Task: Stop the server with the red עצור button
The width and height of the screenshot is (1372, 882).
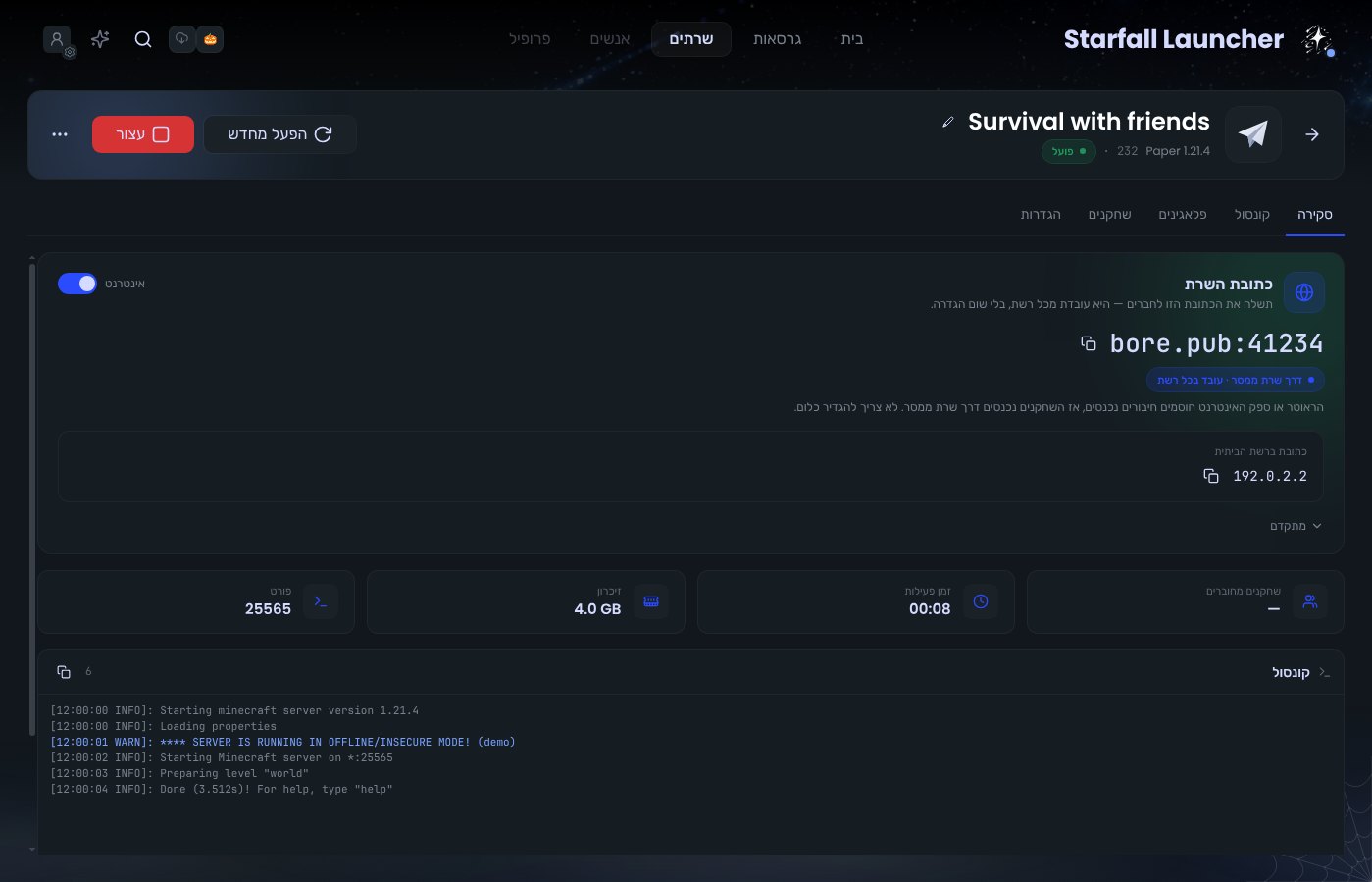Action: point(143,134)
